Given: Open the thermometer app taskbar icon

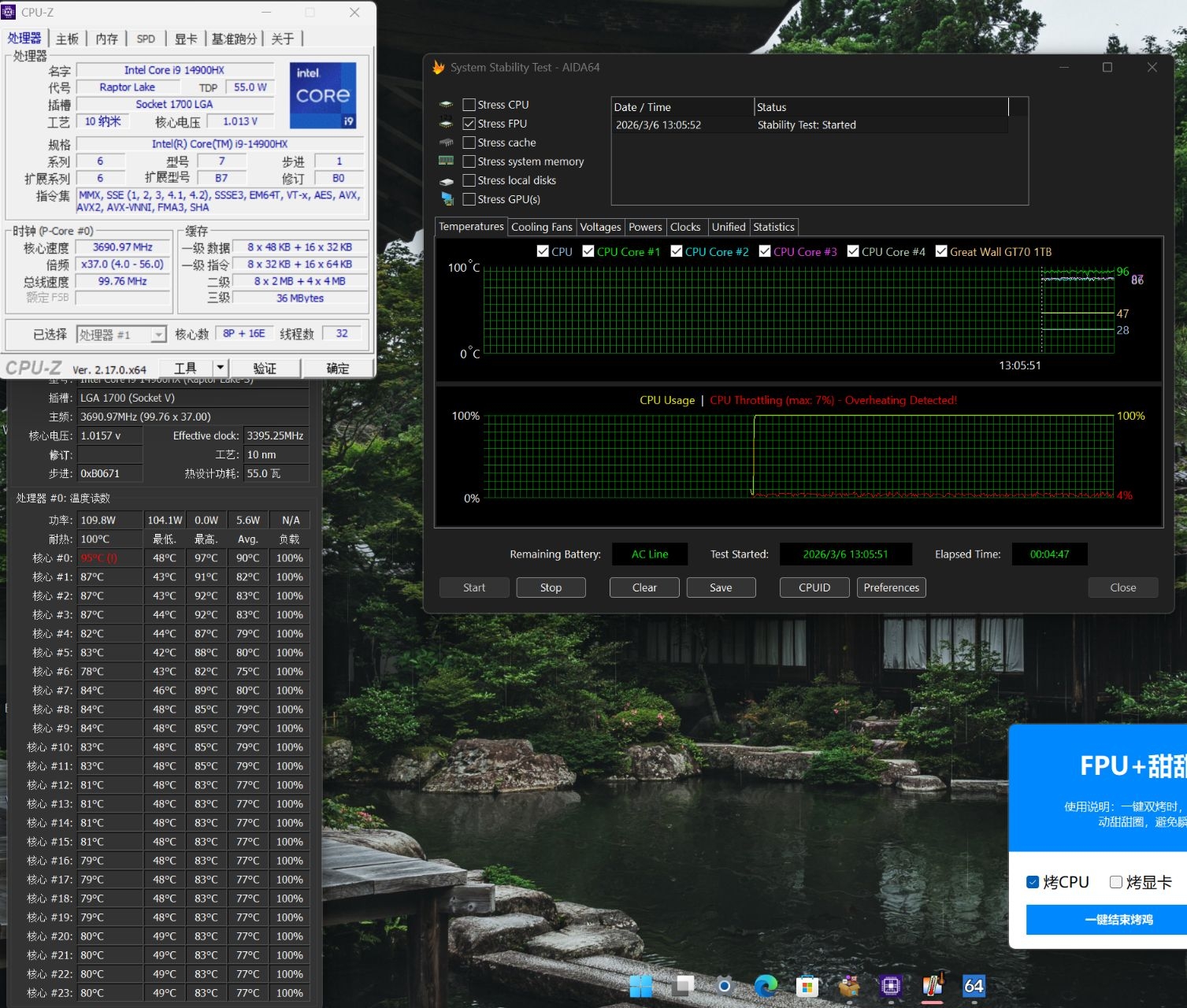Looking at the screenshot, I should click(933, 985).
